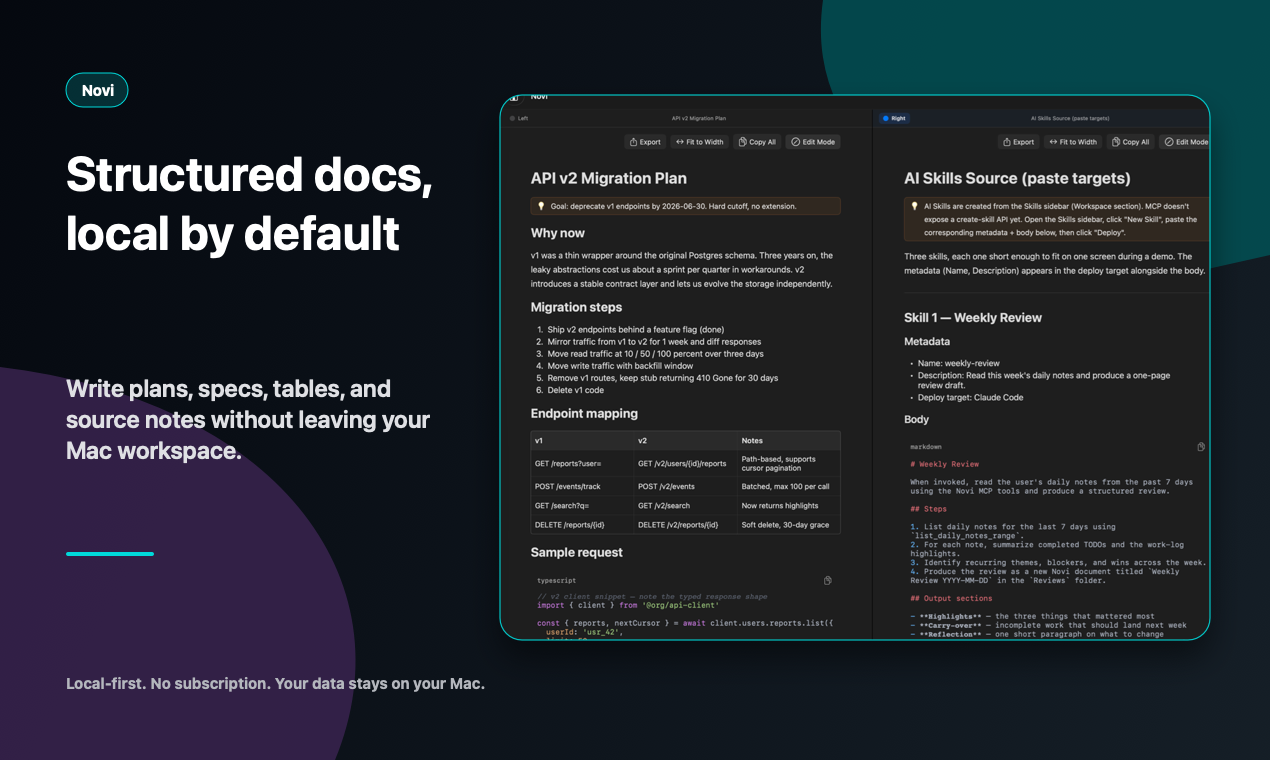Viewport: 1270px width, 760px height.
Task: Click the 'DELETE /v2/reports/{id}' table cell
Action: click(x=685, y=525)
